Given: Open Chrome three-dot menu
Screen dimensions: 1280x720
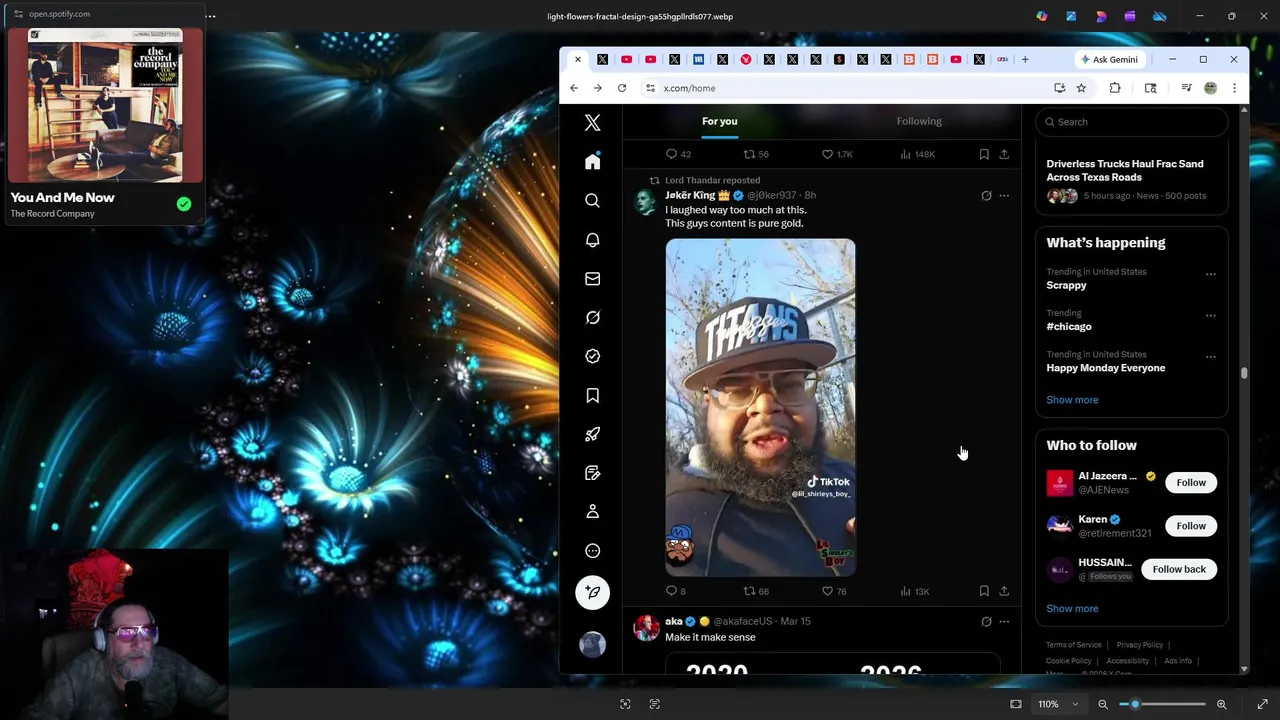Looking at the screenshot, I should point(1234,88).
